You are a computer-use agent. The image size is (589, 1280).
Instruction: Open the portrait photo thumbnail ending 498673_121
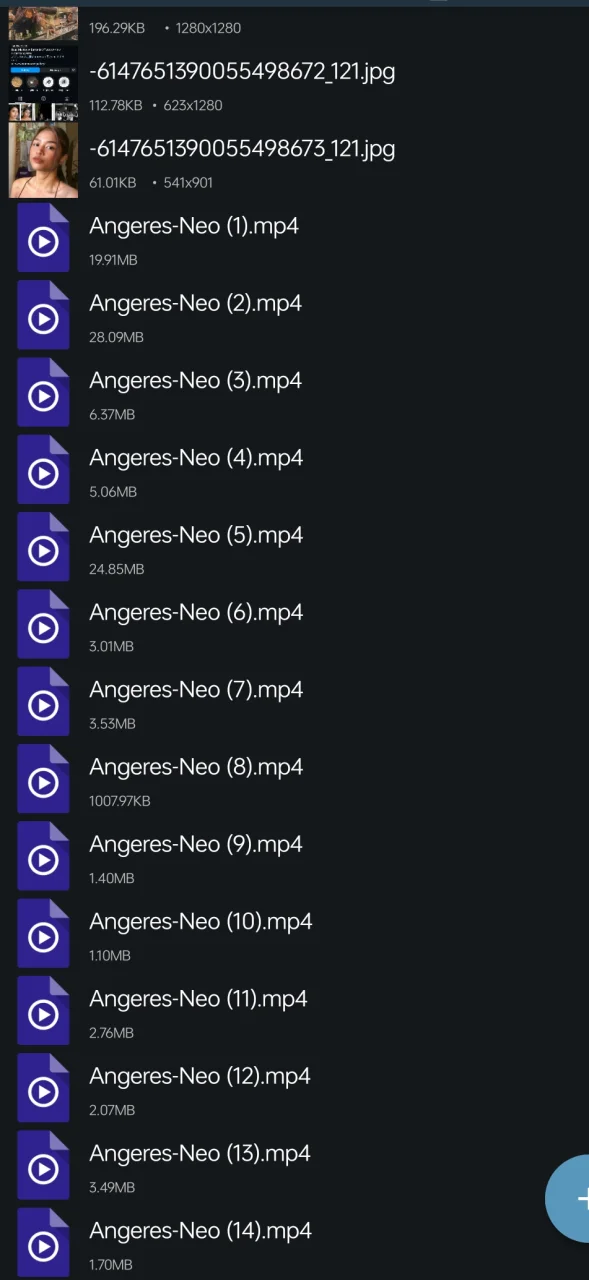click(43, 160)
